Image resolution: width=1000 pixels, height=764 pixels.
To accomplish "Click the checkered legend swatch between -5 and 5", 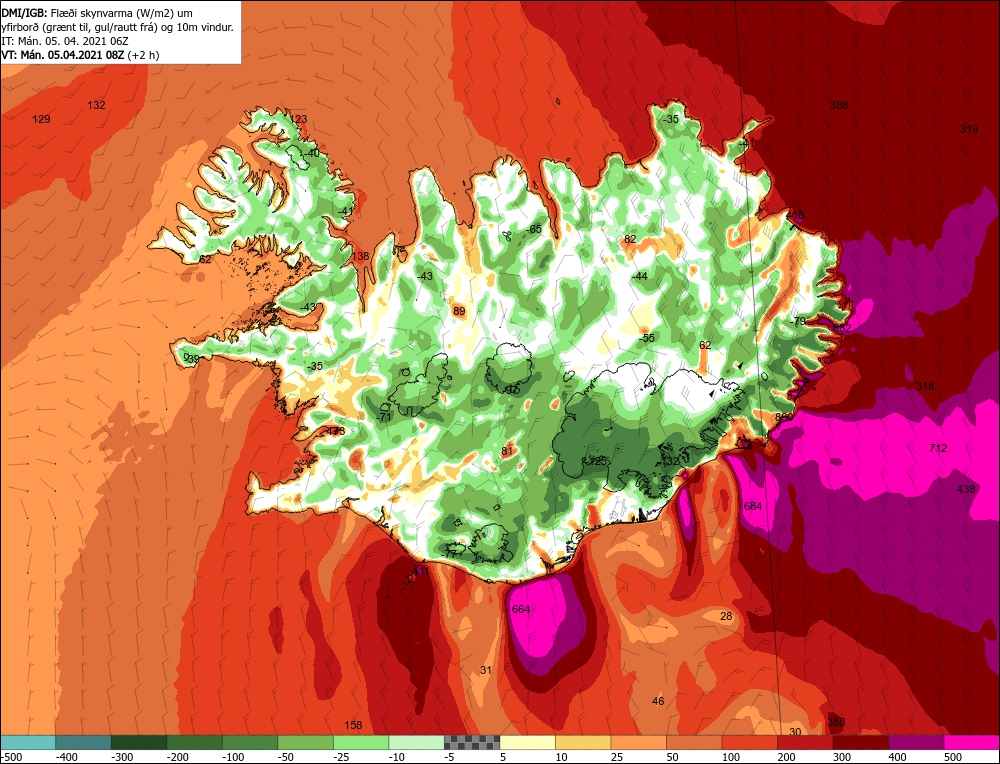I will pyautogui.click(x=472, y=742).
